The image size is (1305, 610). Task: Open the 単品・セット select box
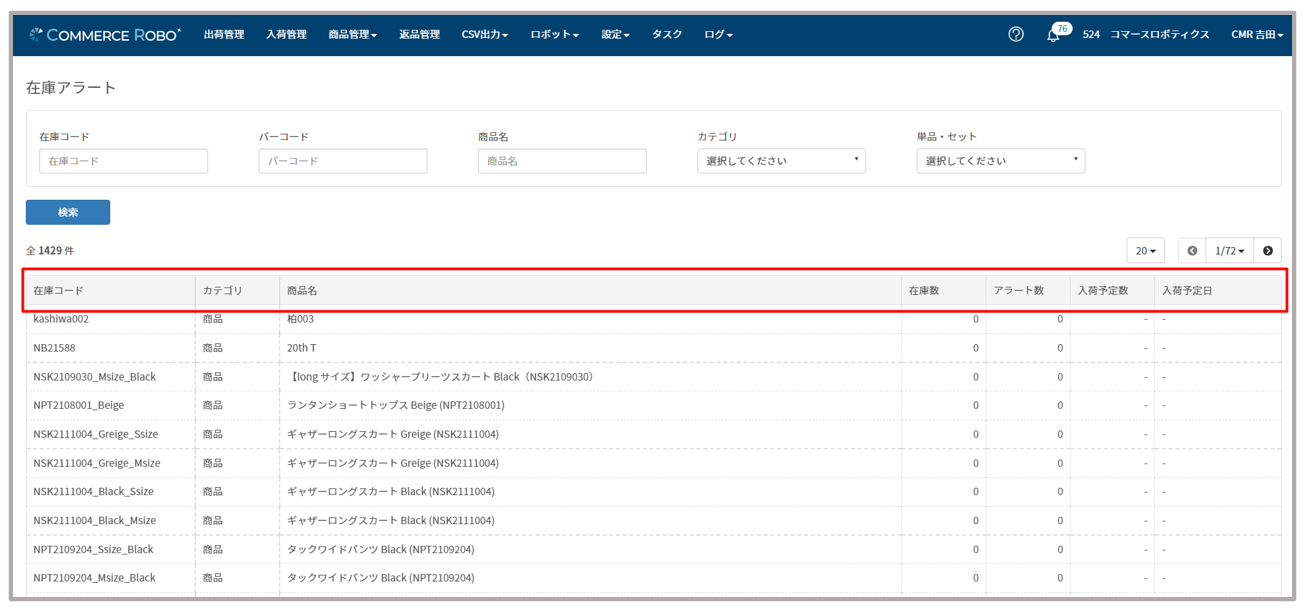1001,161
